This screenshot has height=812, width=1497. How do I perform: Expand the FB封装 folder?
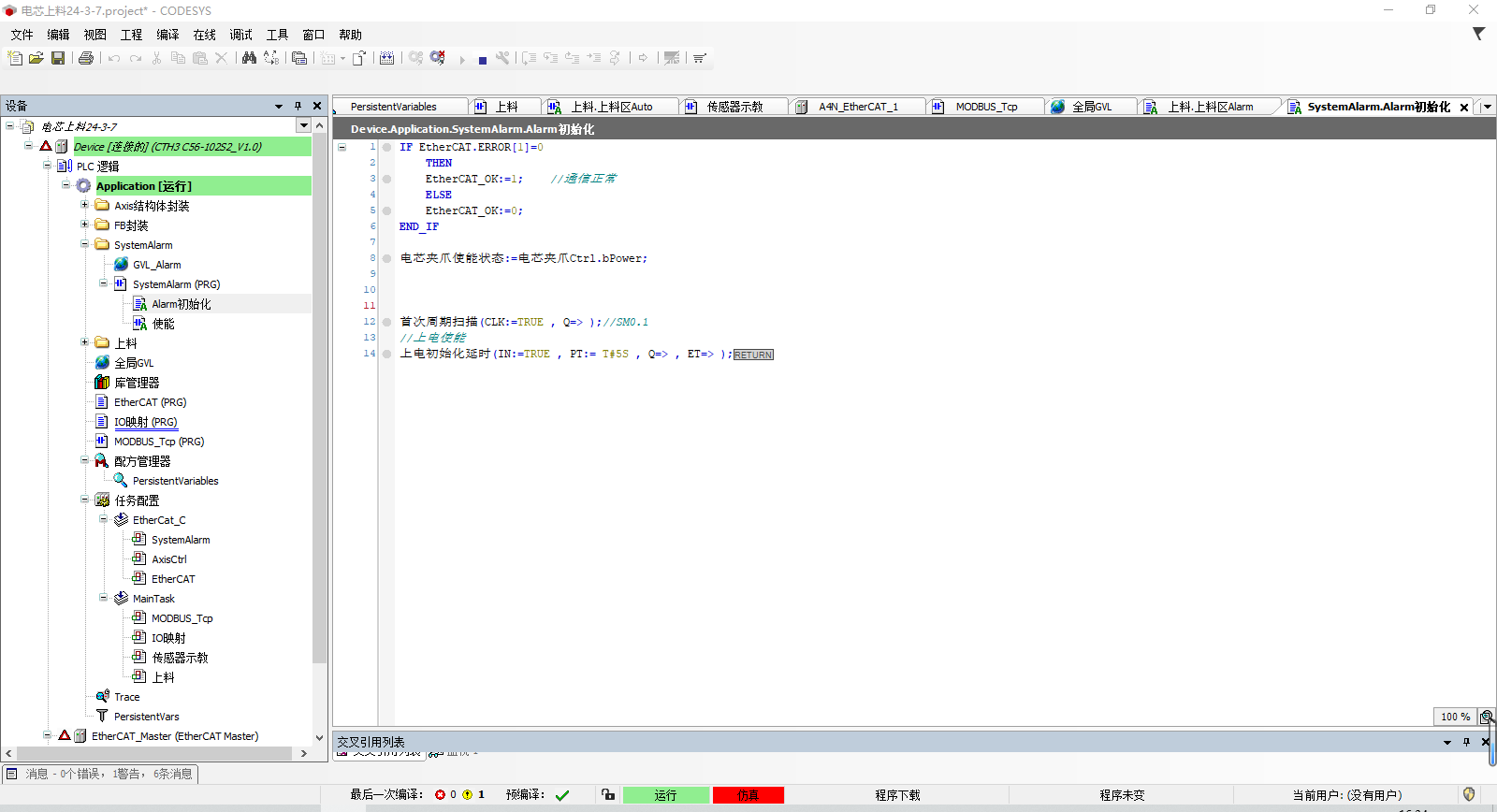[x=84, y=225]
